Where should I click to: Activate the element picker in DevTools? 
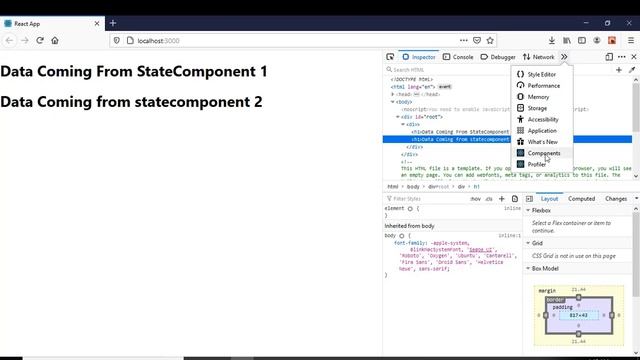point(390,57)
